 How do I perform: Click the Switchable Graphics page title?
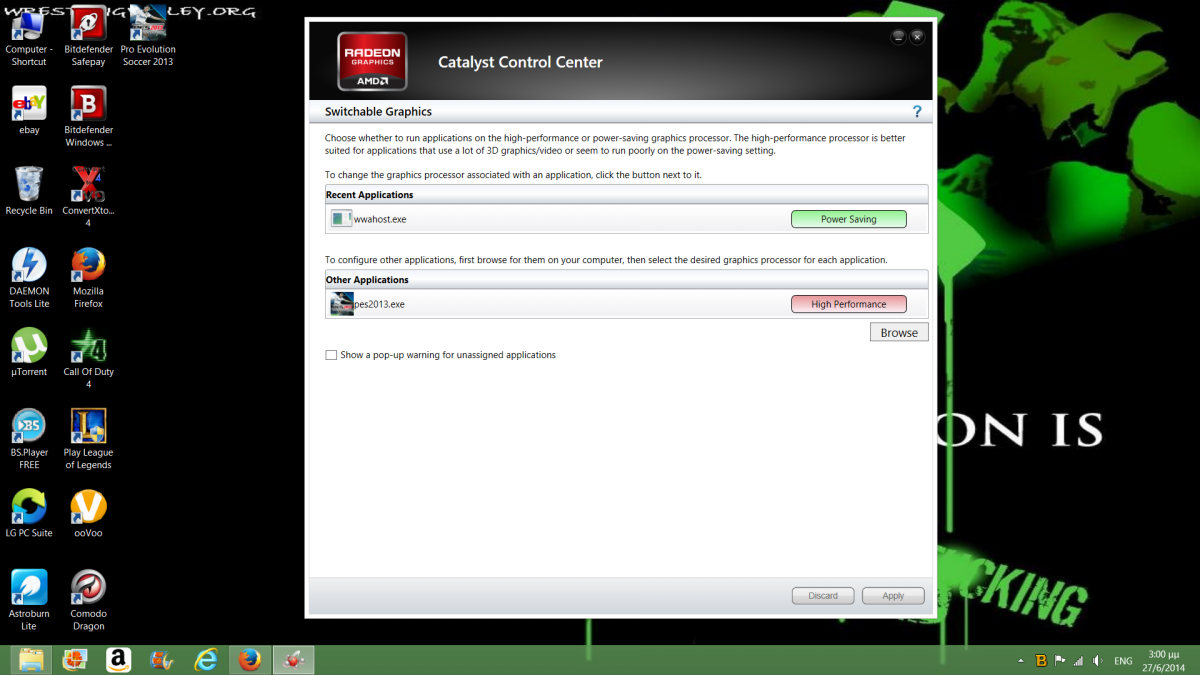[378, 112]
